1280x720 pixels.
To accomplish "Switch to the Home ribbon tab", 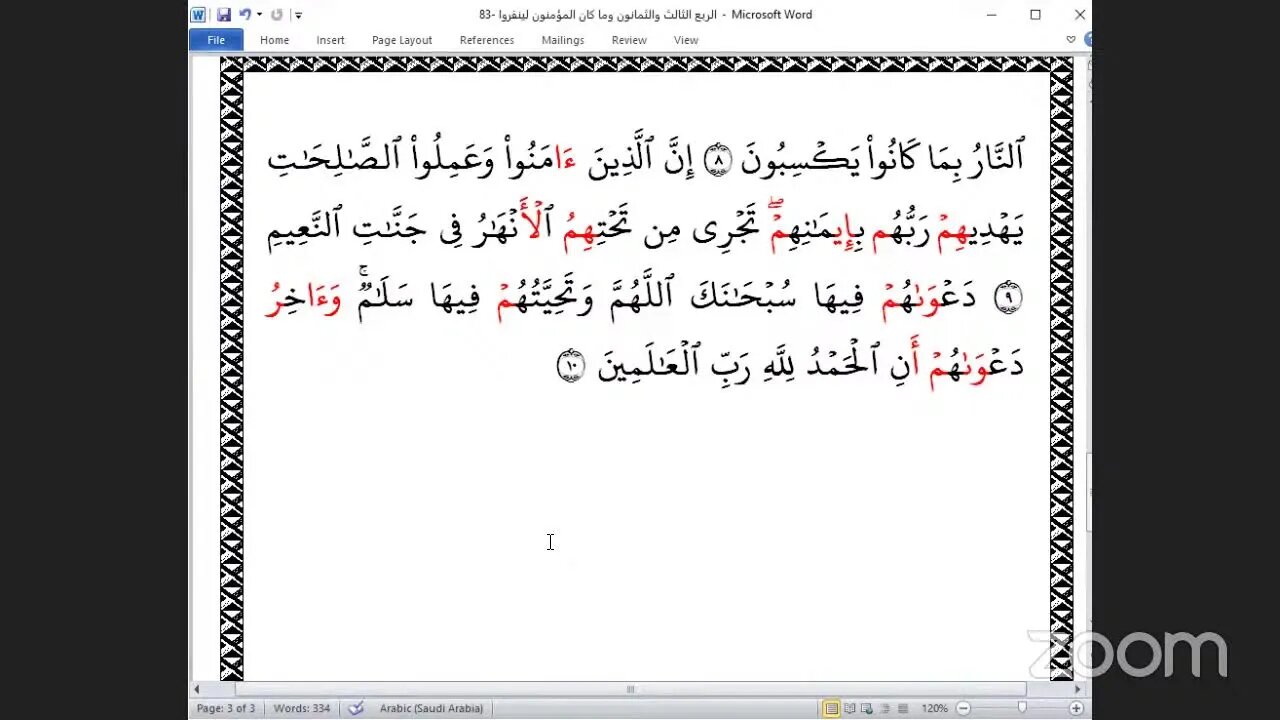I will click(x=274, y=40).
